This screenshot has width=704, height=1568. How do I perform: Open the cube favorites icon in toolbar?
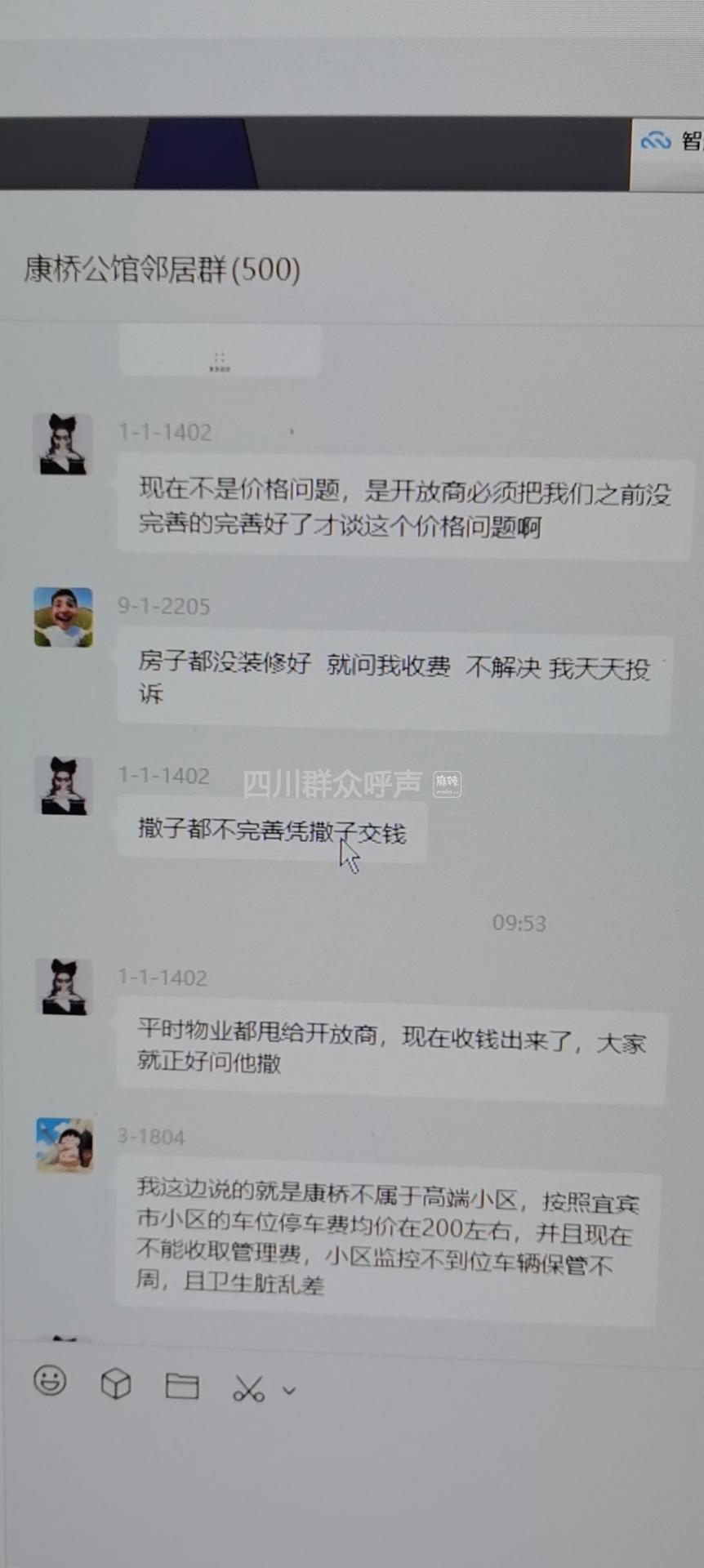click(x=116, y=1383)
